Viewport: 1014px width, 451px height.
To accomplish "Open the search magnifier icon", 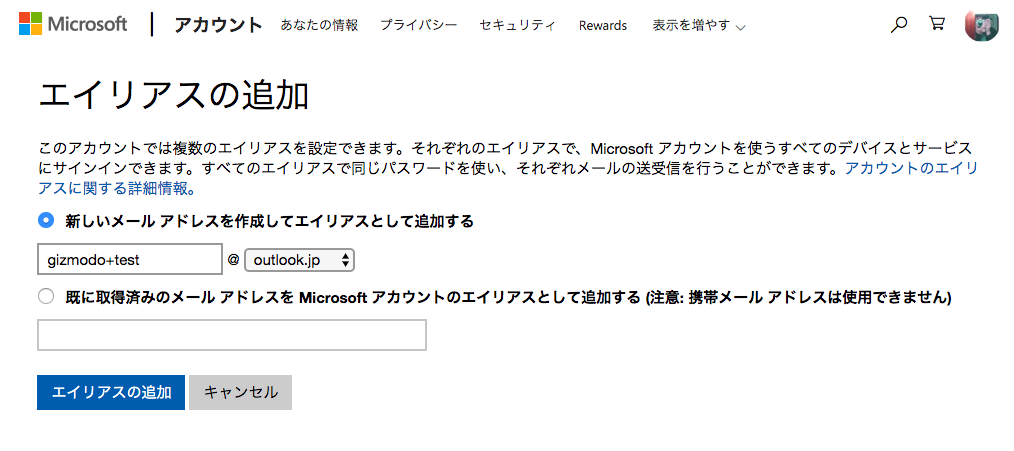I will tap(898, 25).
